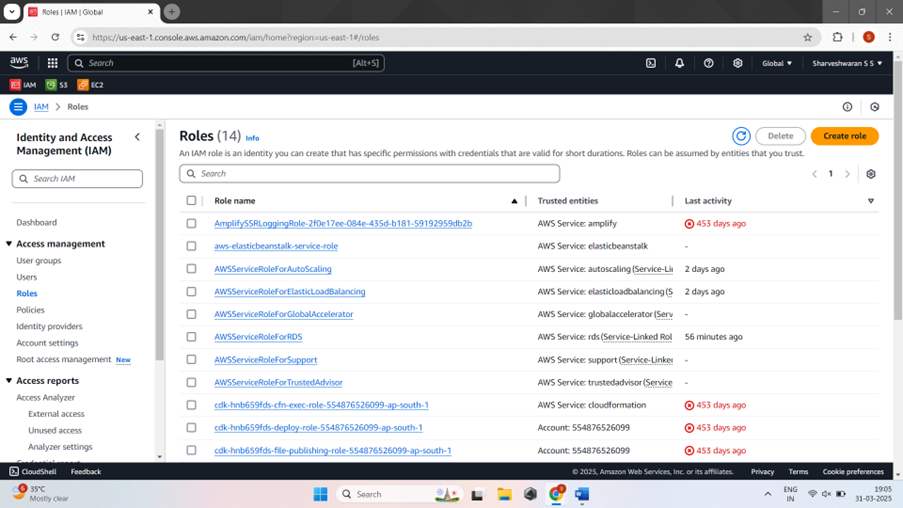This screenshot has width=903, height=508.
Task: Open table preferences gear icon
Action: click(871, 174)
